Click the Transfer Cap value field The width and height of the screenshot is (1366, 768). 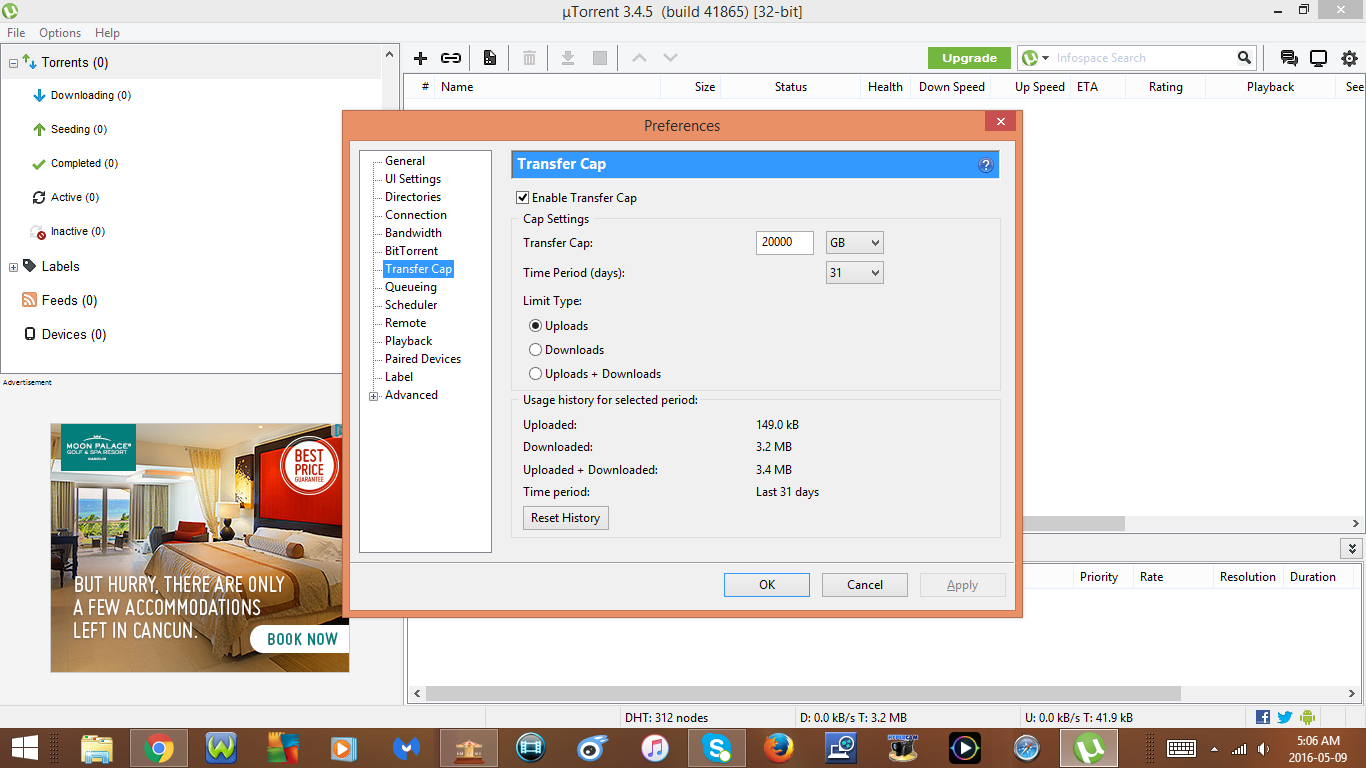(x=785, y=242)
